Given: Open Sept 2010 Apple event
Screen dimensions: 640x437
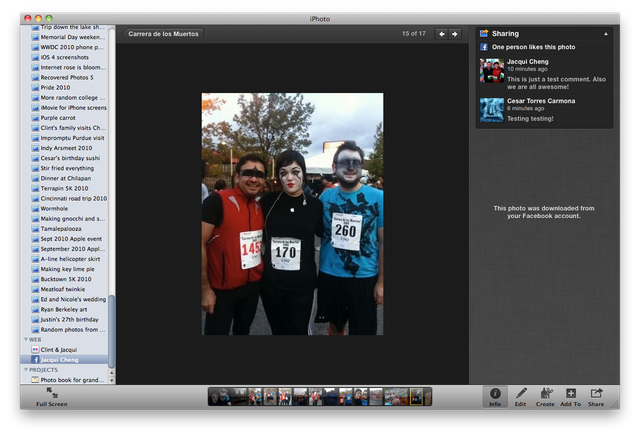Looking at the screenshot, I should coord(64,239).
